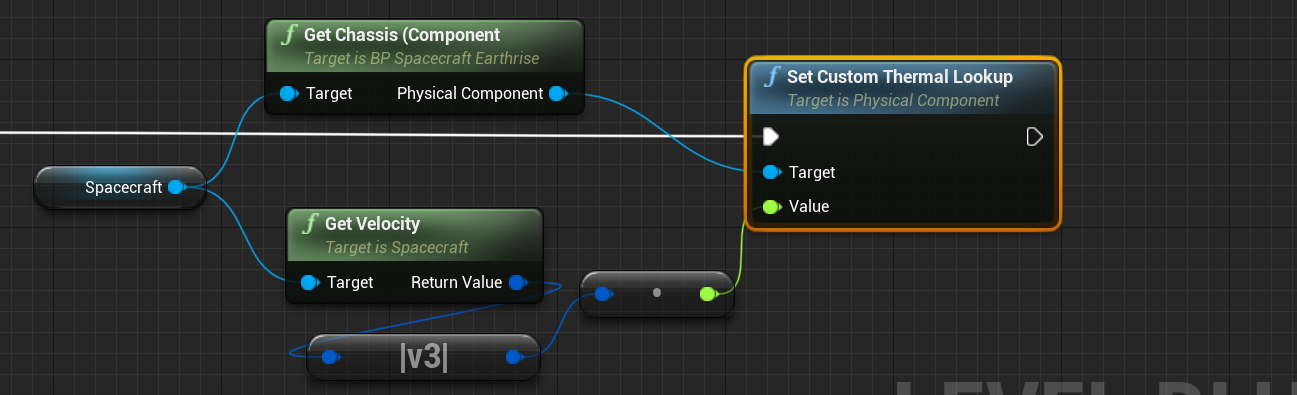Click Target pin on Get Velocity node
The image size is (1297, 395).
point(310,283)
